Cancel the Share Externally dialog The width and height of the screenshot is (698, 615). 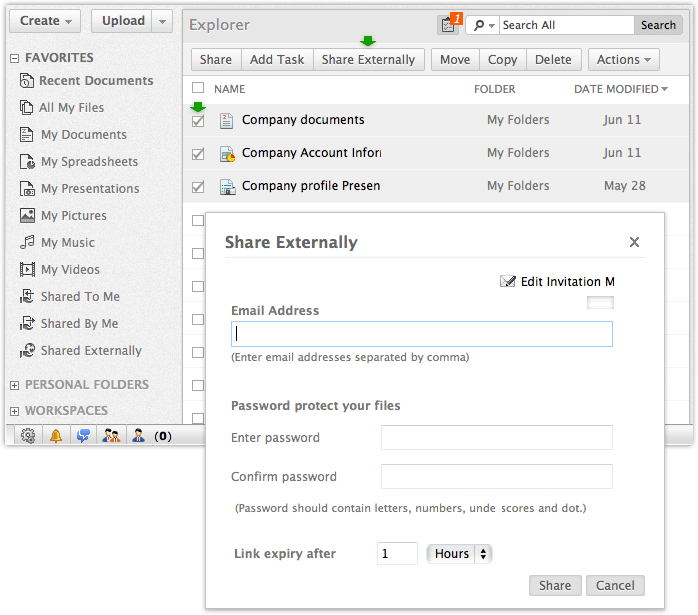tap(615, 586)
